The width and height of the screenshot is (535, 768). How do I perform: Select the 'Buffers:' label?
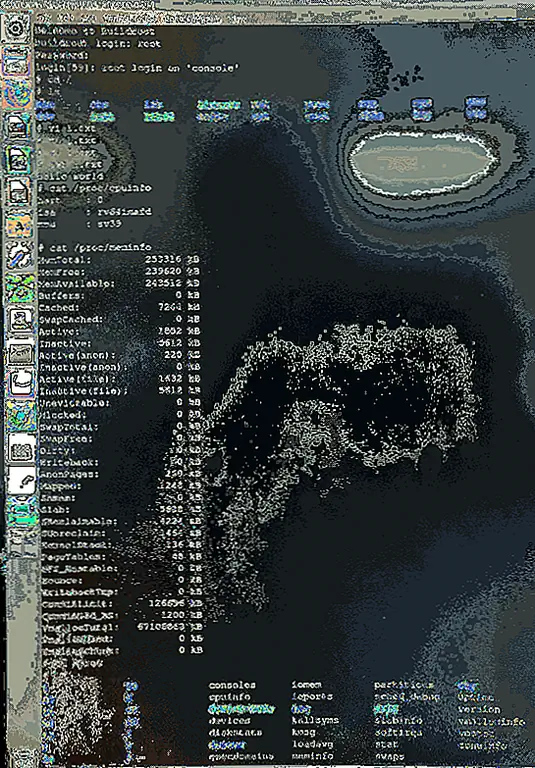point(62,295)
